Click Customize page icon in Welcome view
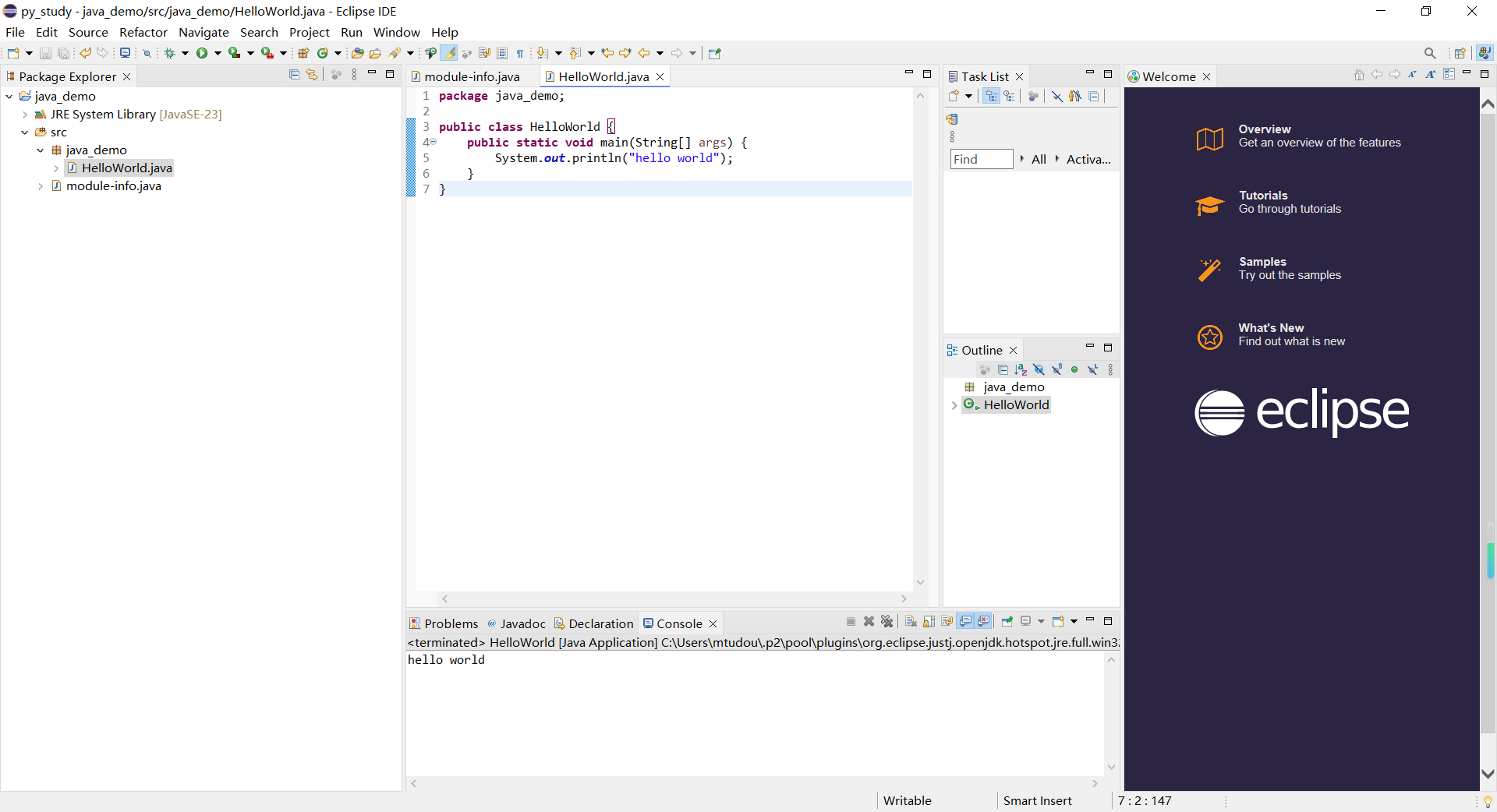 coord(1449,74)
